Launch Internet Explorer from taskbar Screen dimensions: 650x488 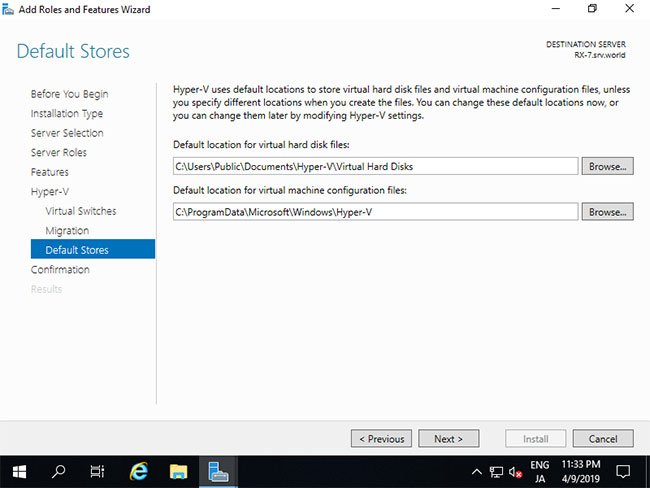click(x=138, y=471)
